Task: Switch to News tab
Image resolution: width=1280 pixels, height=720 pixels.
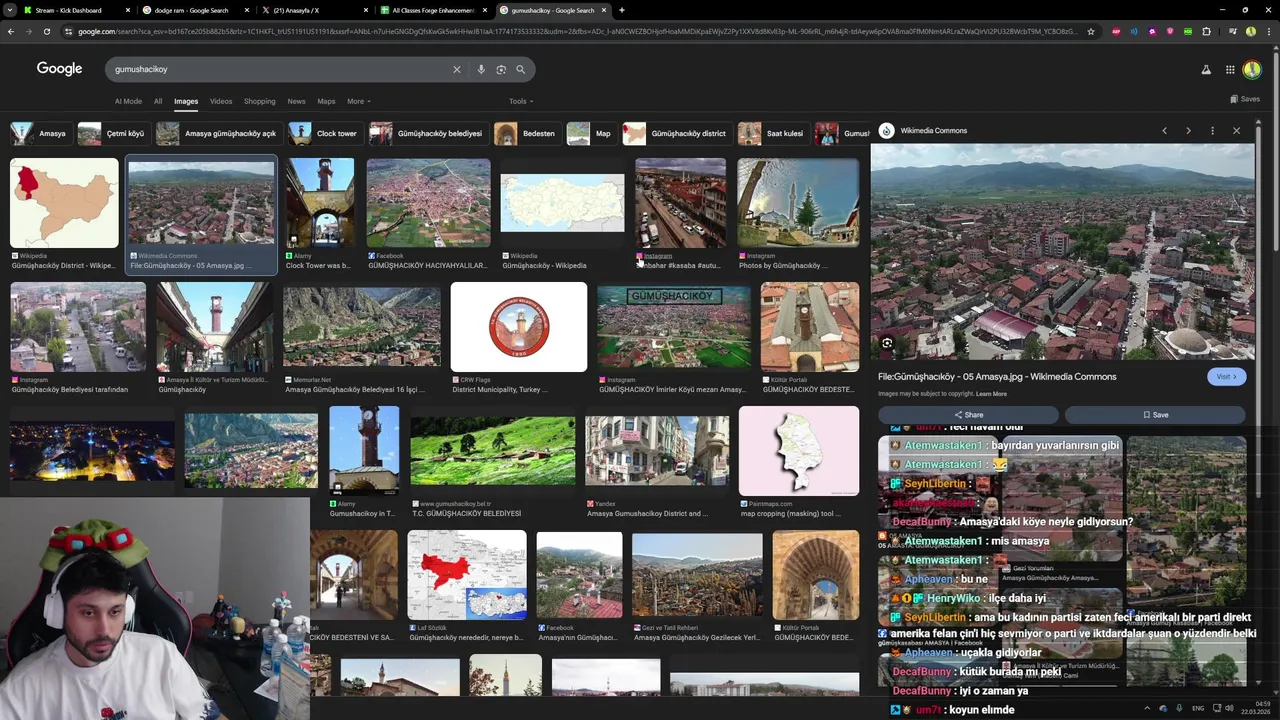Action: [x=296, y=101]
